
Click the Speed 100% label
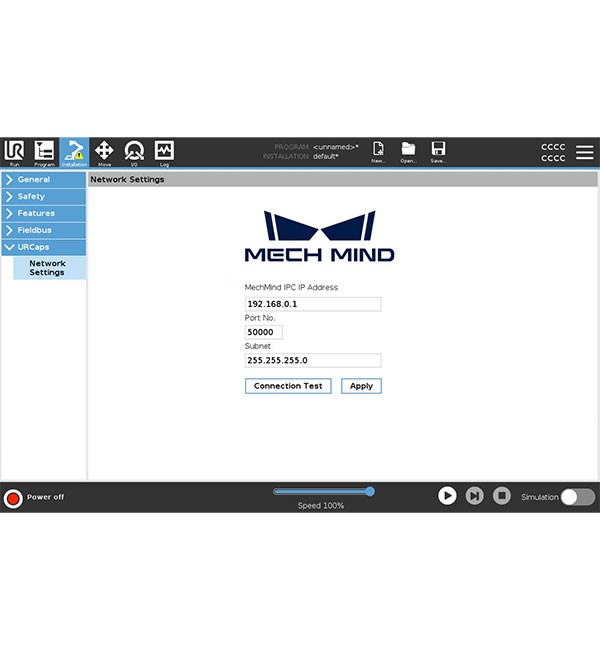[321, 506]
